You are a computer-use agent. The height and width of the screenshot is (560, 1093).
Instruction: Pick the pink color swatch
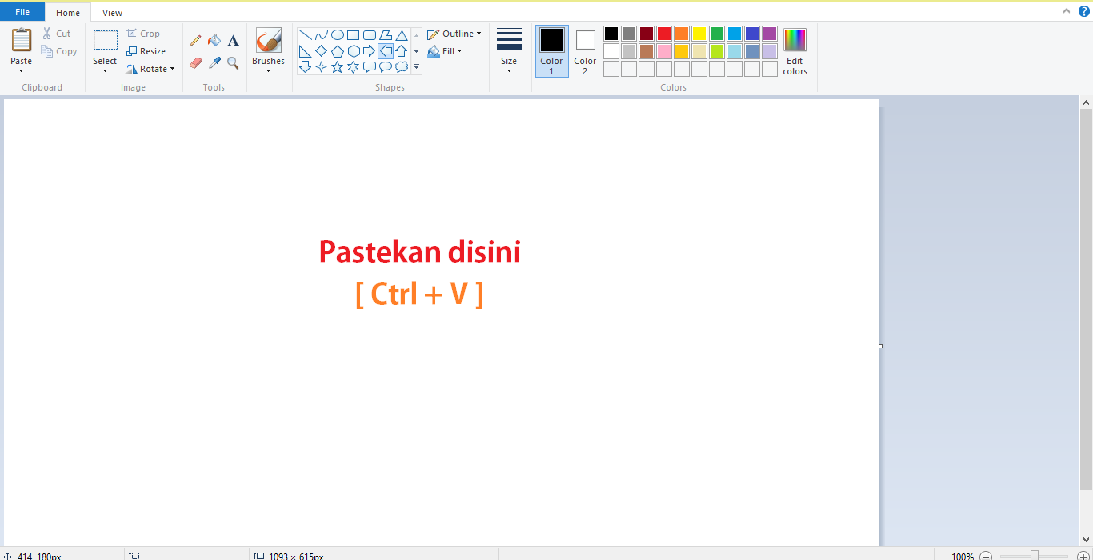pos(664,51)
